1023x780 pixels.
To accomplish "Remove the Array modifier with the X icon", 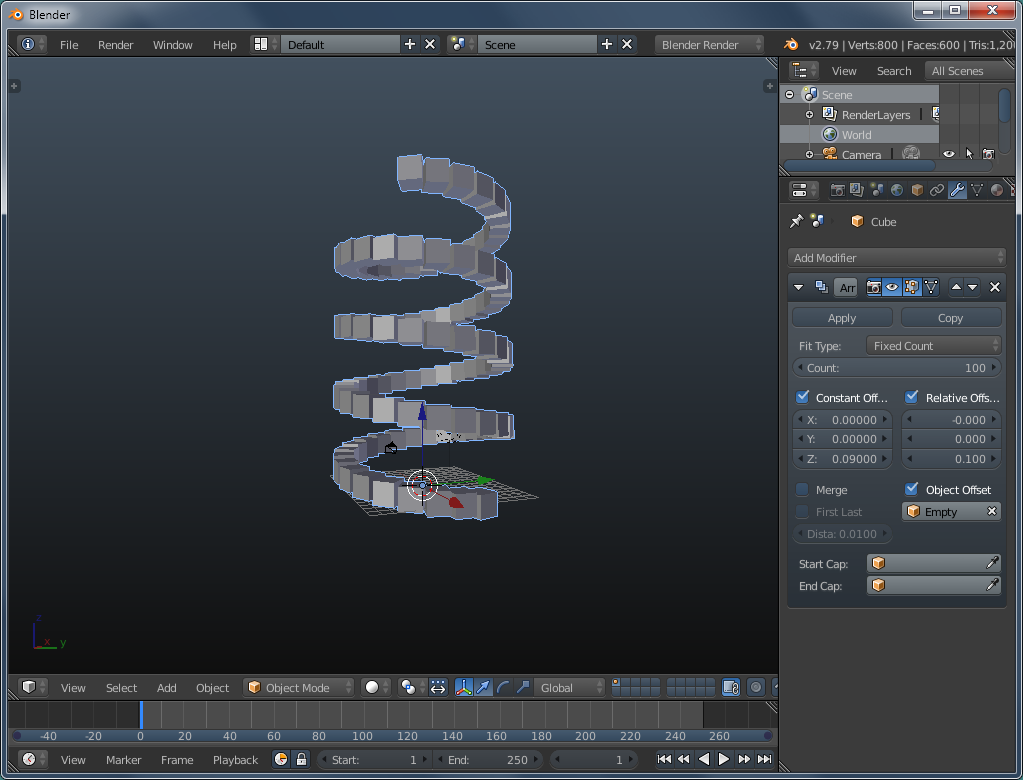I will pyautogui.click(x=994, y=287).
